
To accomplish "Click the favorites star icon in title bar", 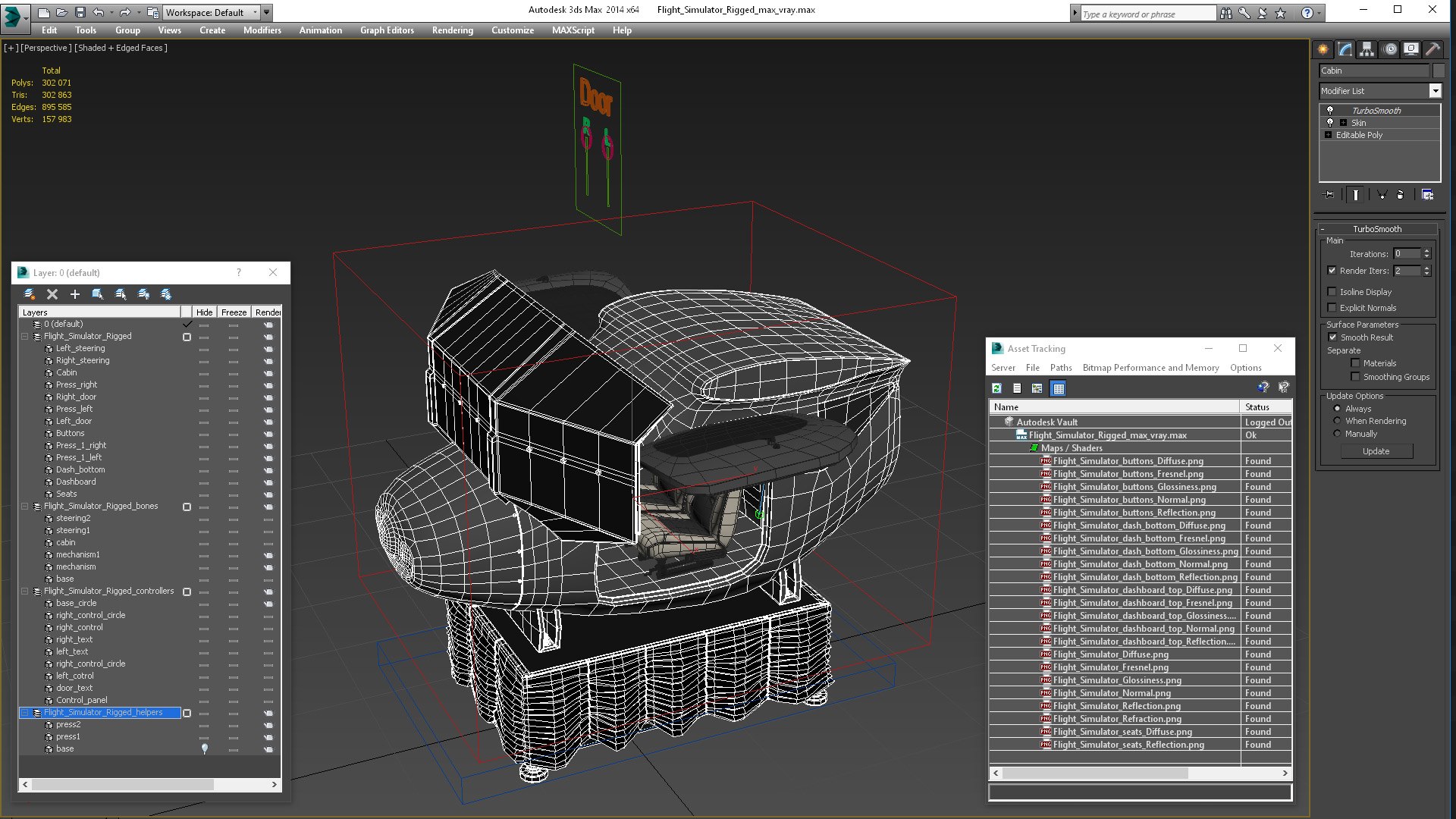I will 1281,13.
